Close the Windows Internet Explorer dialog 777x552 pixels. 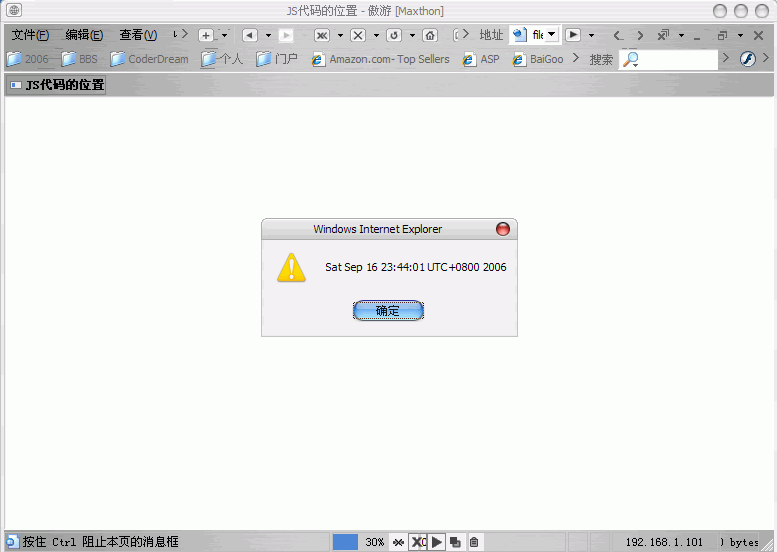pos(502,229)
